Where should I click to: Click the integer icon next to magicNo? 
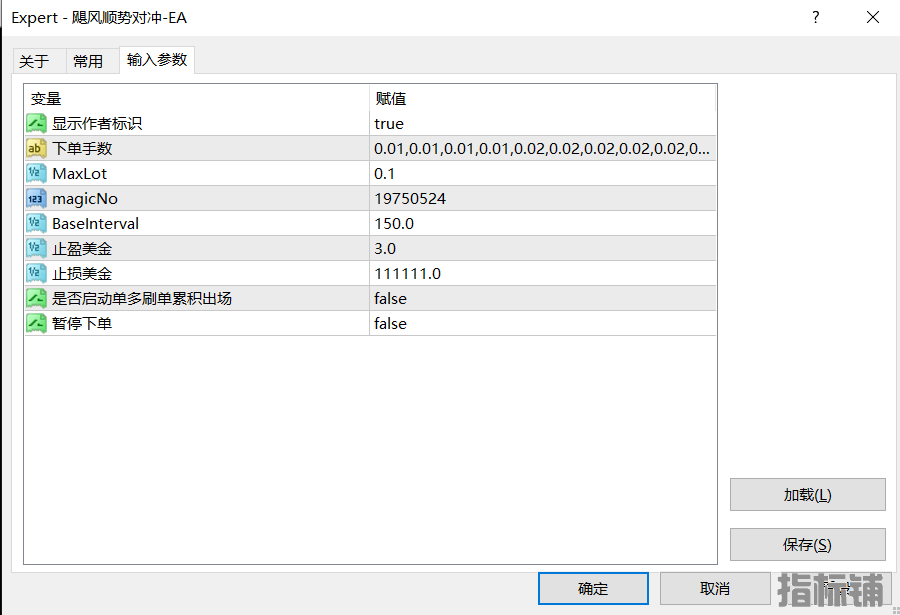click(x=36, y=199)
